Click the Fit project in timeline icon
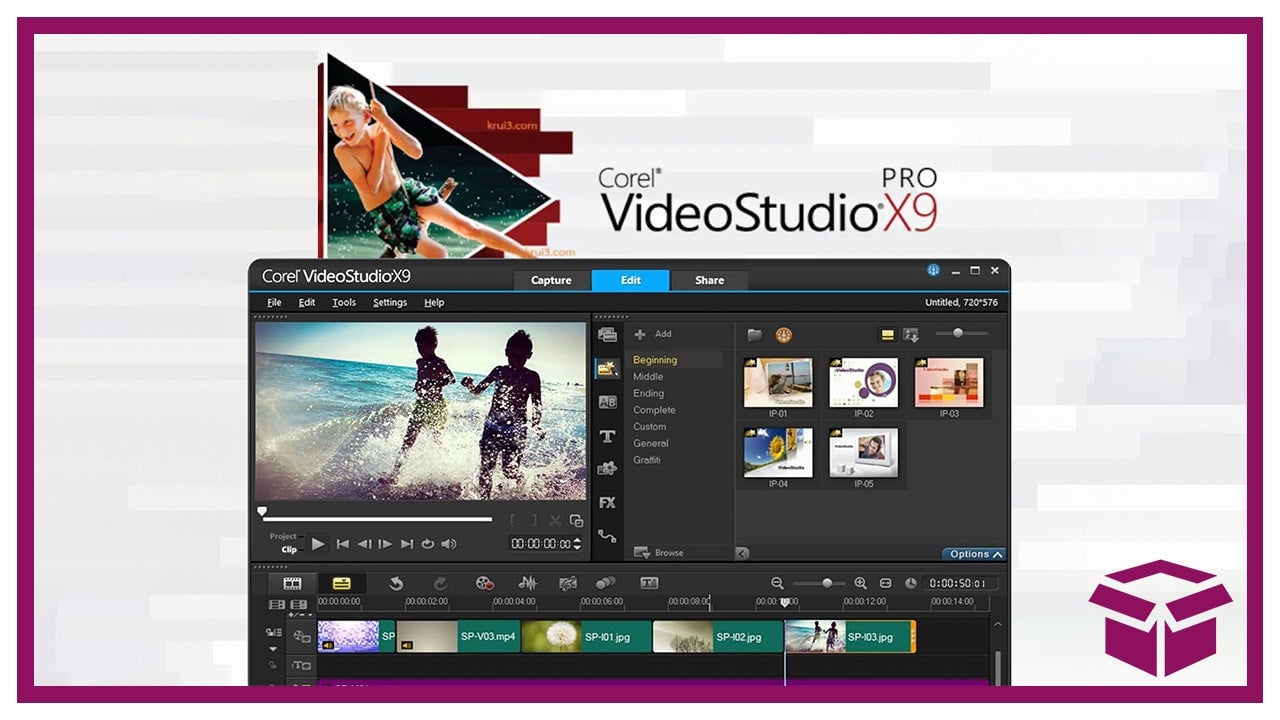The image size is (1280, 720). (x=885, y=583)
